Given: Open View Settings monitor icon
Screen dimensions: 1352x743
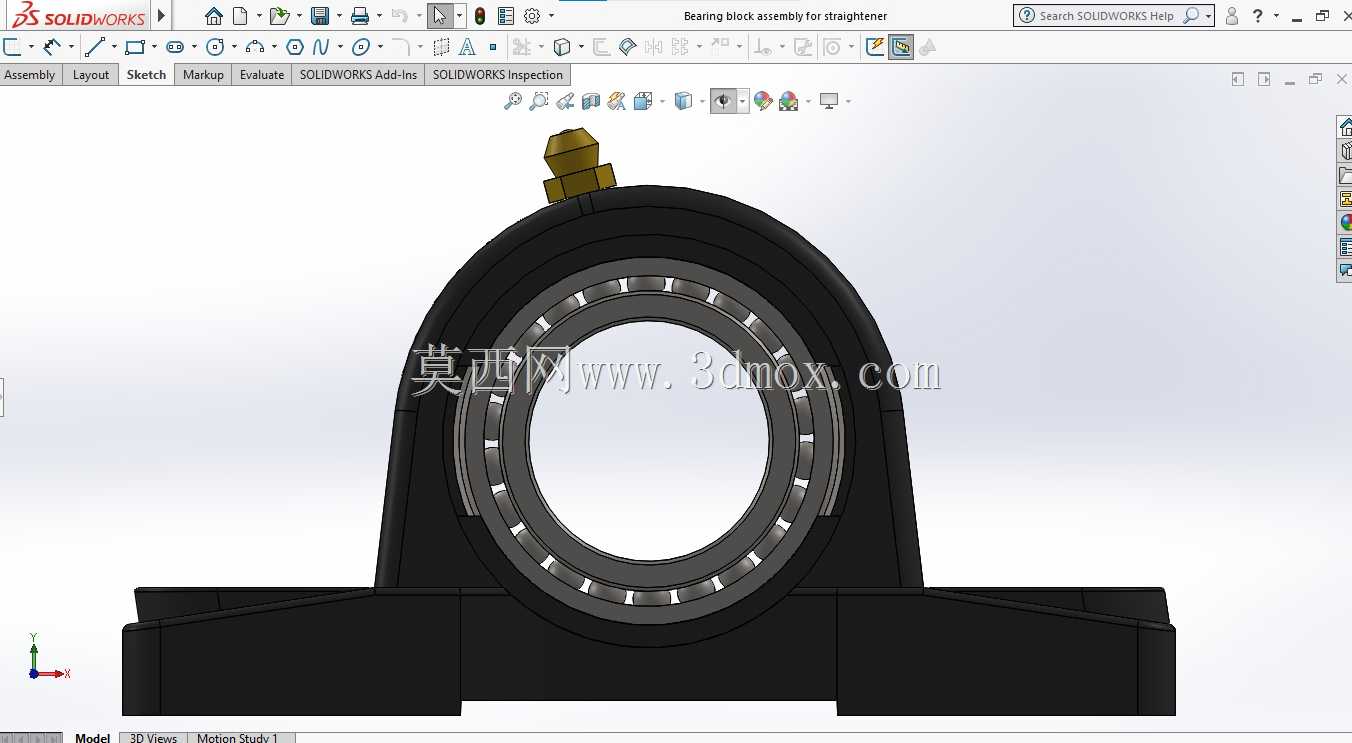Looking at the screenshot, I should tap(829, 101).
